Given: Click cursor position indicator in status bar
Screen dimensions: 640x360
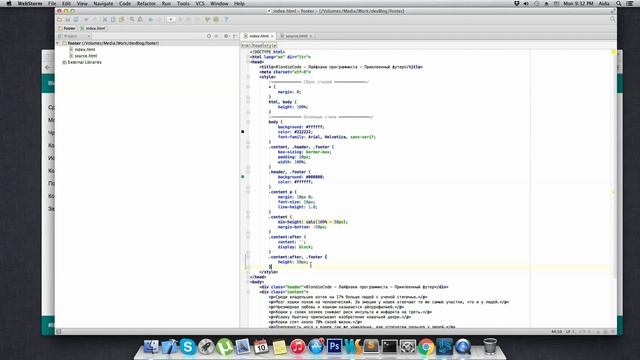Looking at the screenshot, I should (x=556, y=331).
